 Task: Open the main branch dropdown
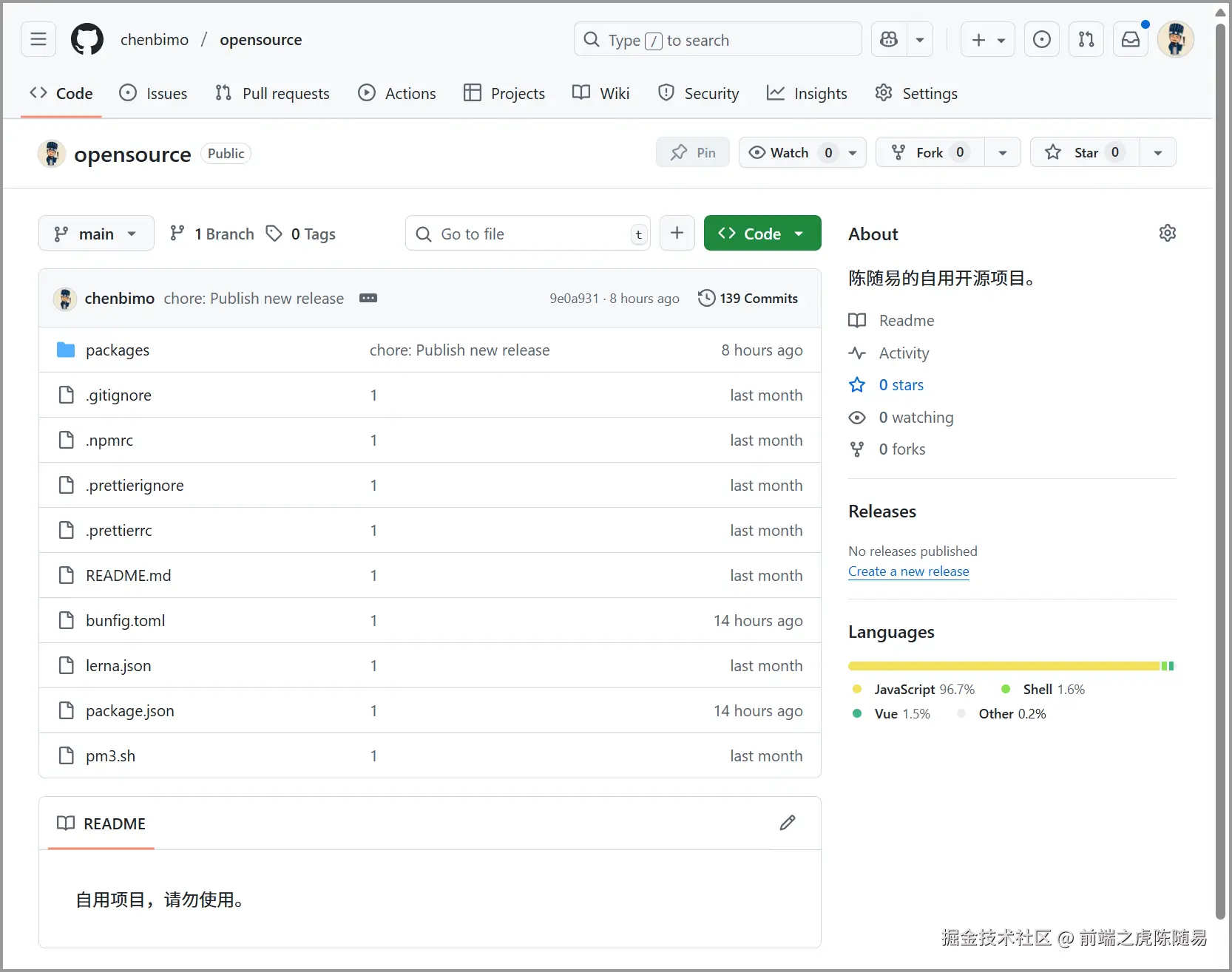[96, 234]
